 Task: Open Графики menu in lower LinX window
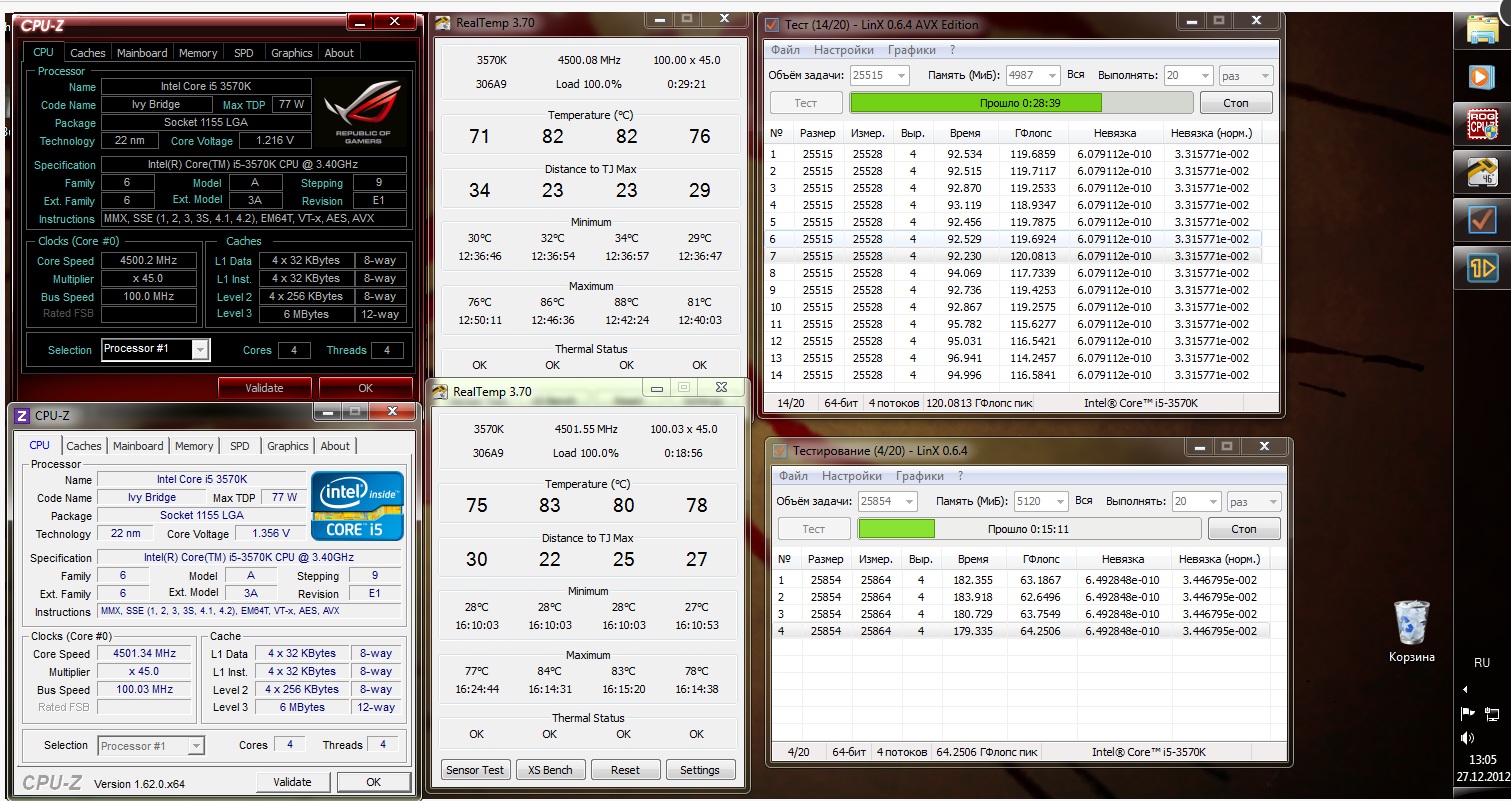tap(919, 476)
